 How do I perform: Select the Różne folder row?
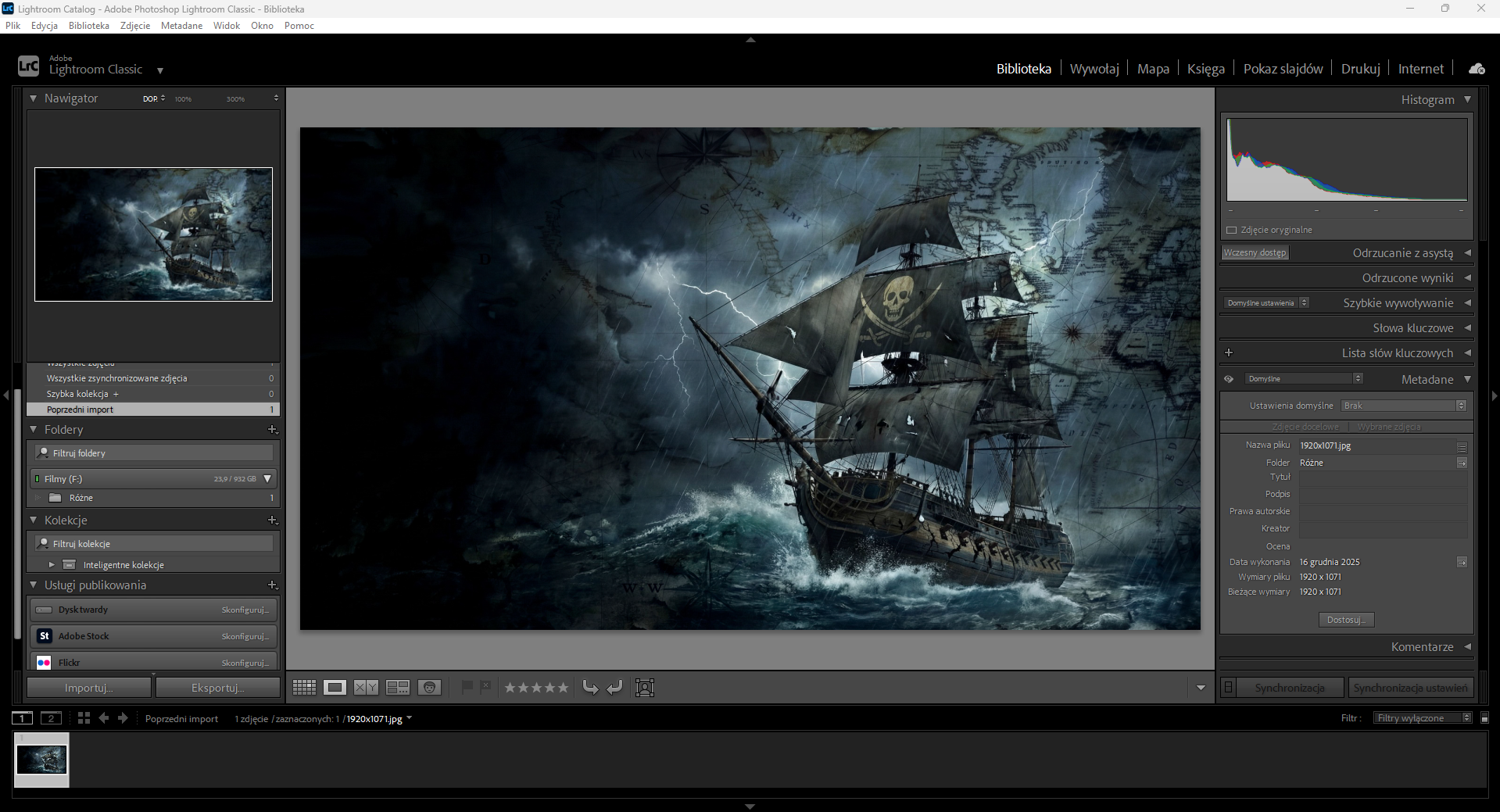pos(153,498)
